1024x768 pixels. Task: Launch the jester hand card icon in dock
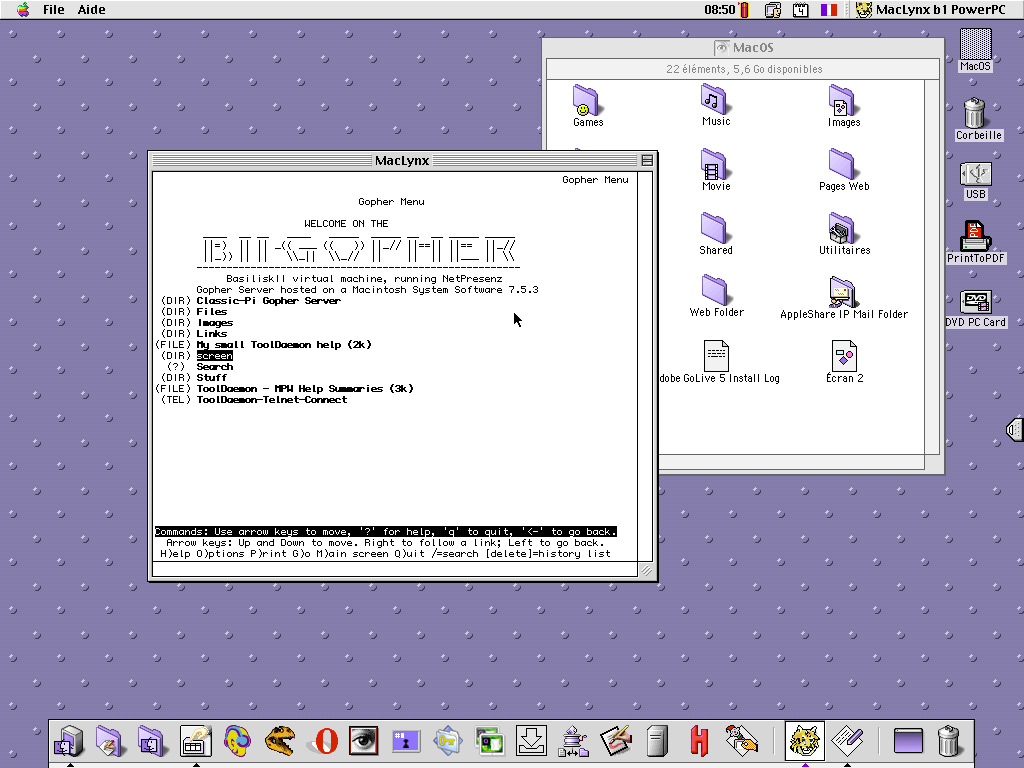(741, 741)
